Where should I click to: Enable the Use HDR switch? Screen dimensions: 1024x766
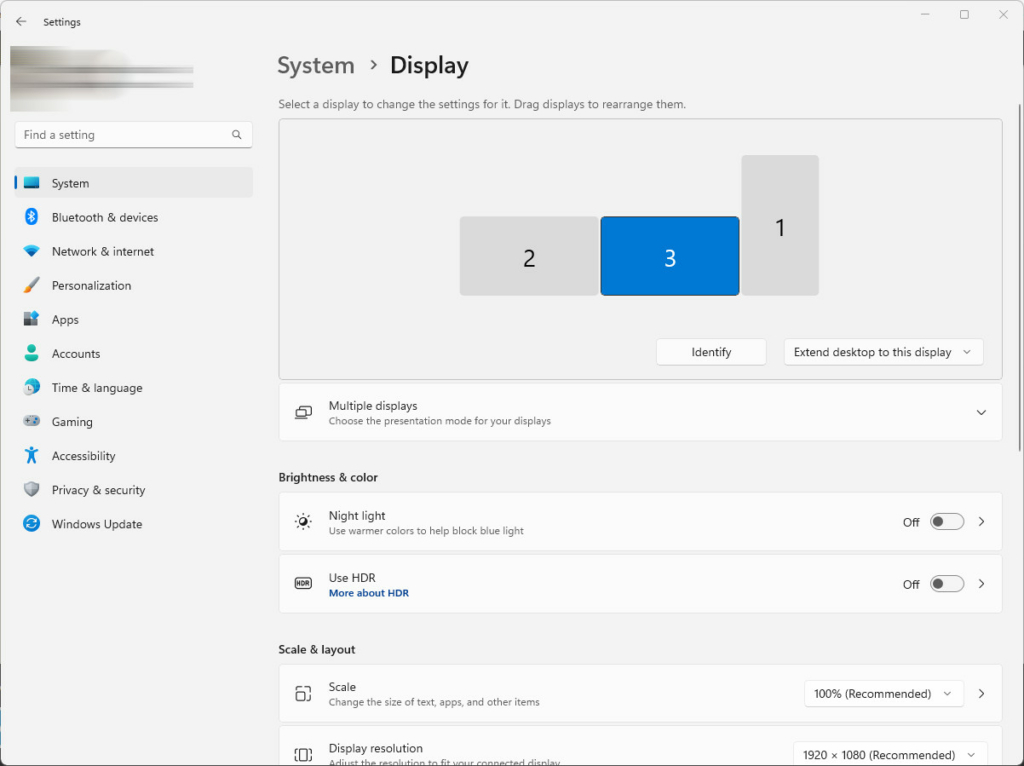pyautogui.click(x=946, y=584)
